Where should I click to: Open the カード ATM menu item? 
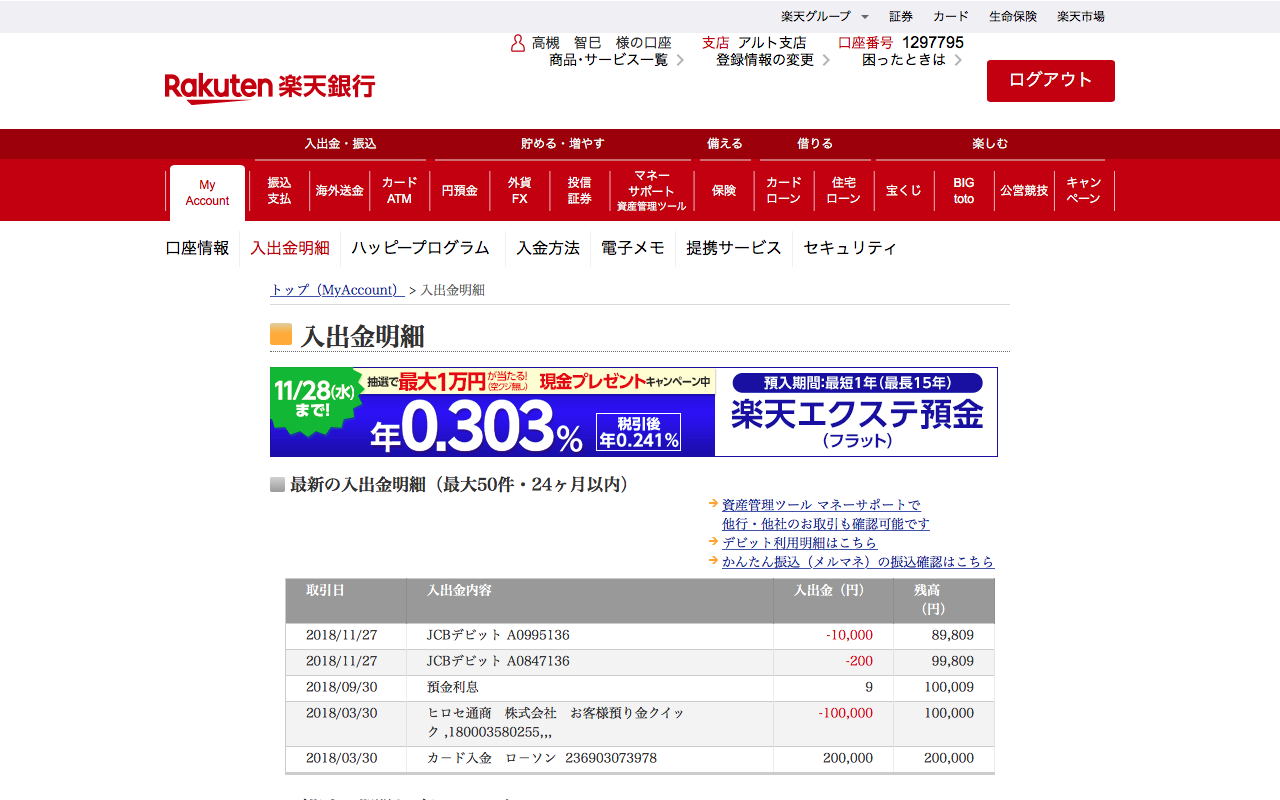coord(399,191)
